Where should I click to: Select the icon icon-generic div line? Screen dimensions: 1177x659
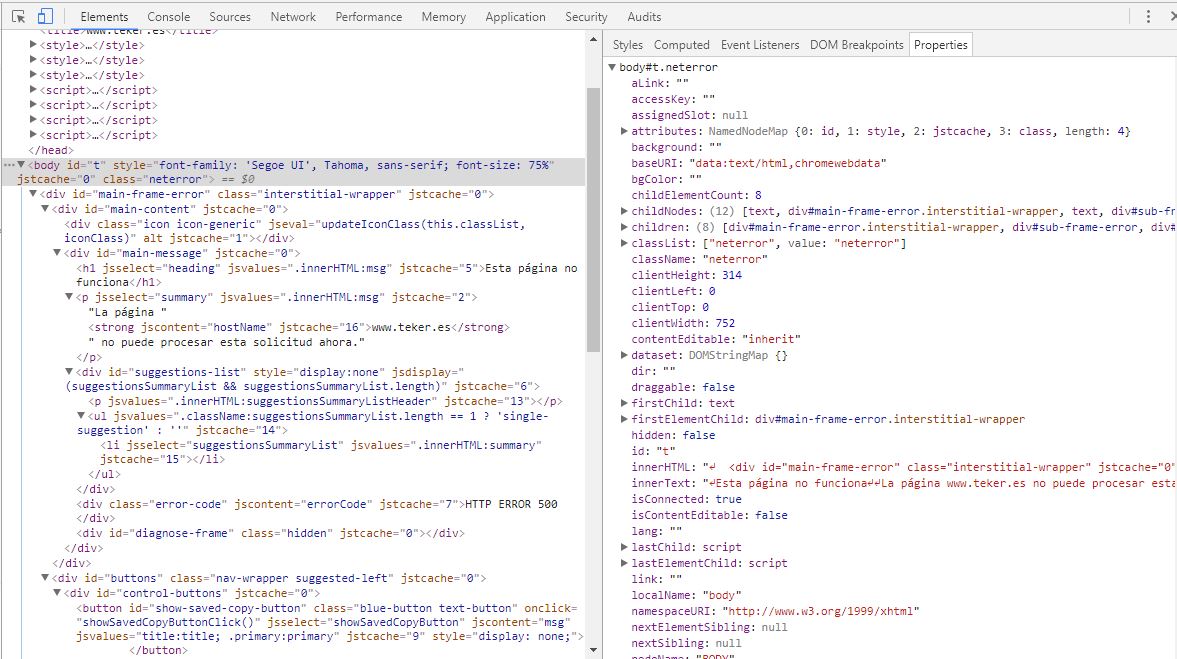pyautogui.click(x=294, y=231)
